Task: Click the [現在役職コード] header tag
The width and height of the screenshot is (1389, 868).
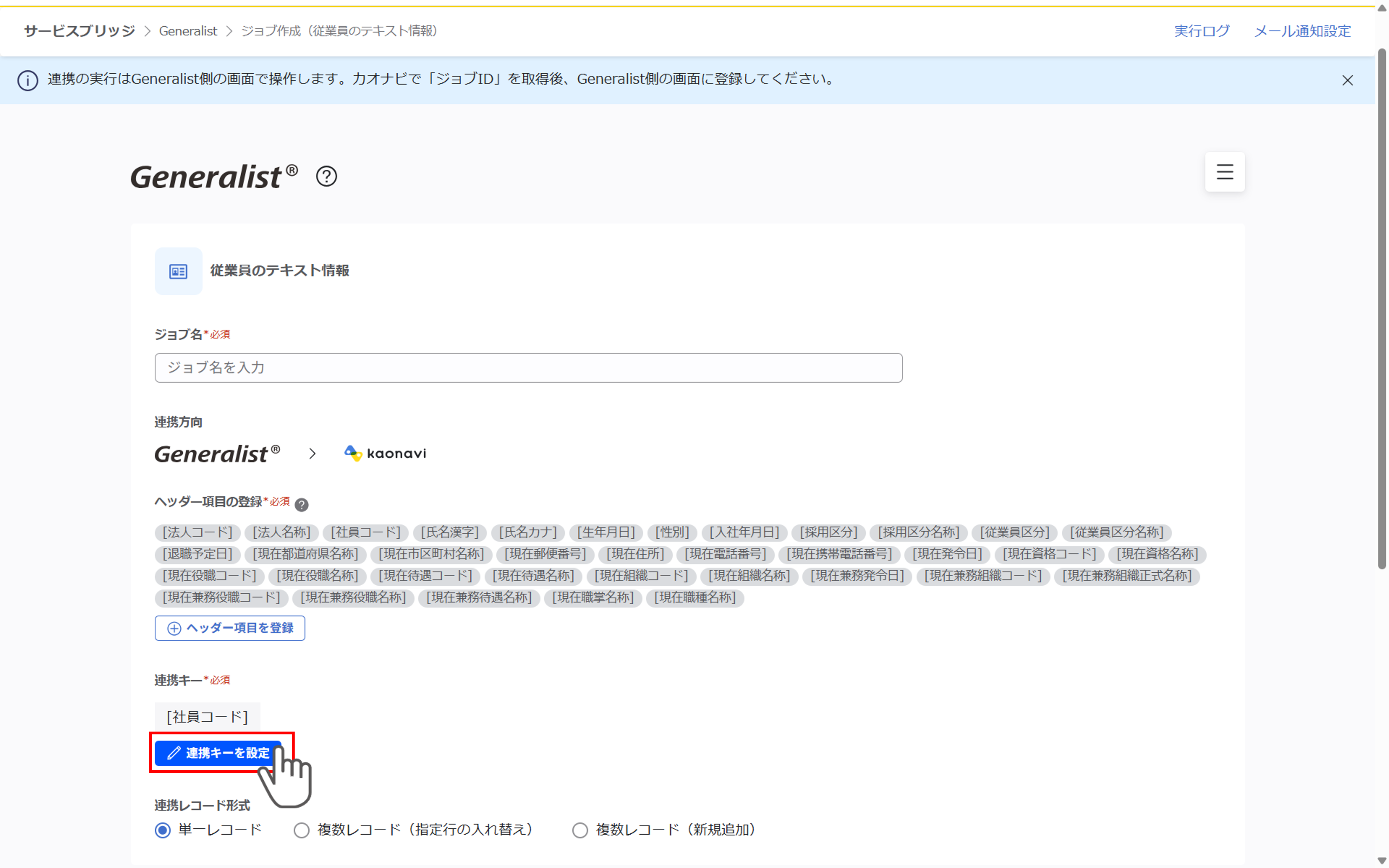Action: [x=209, y=576]
